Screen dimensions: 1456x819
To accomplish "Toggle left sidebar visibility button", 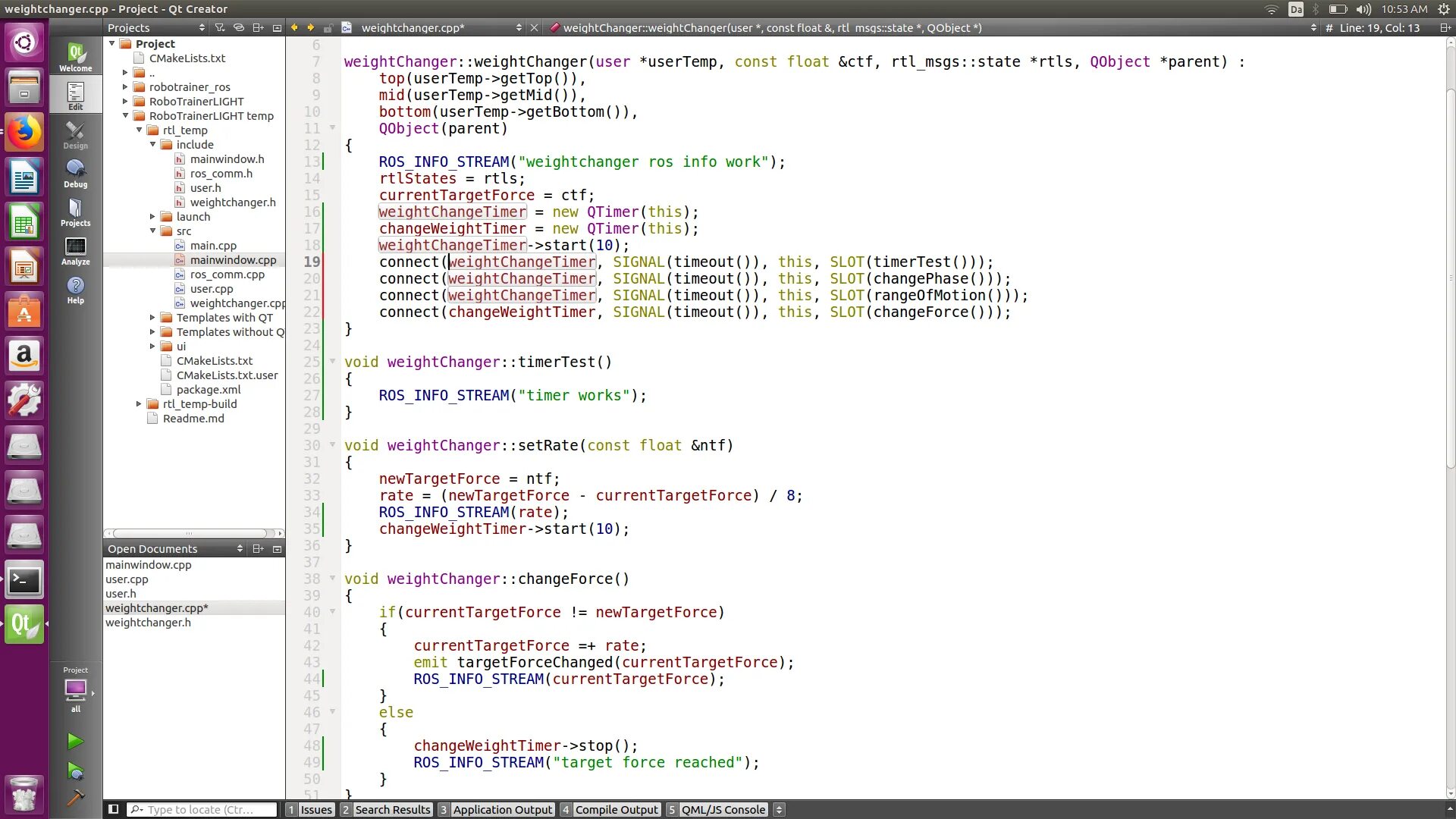I will click(x=114, y=809).
